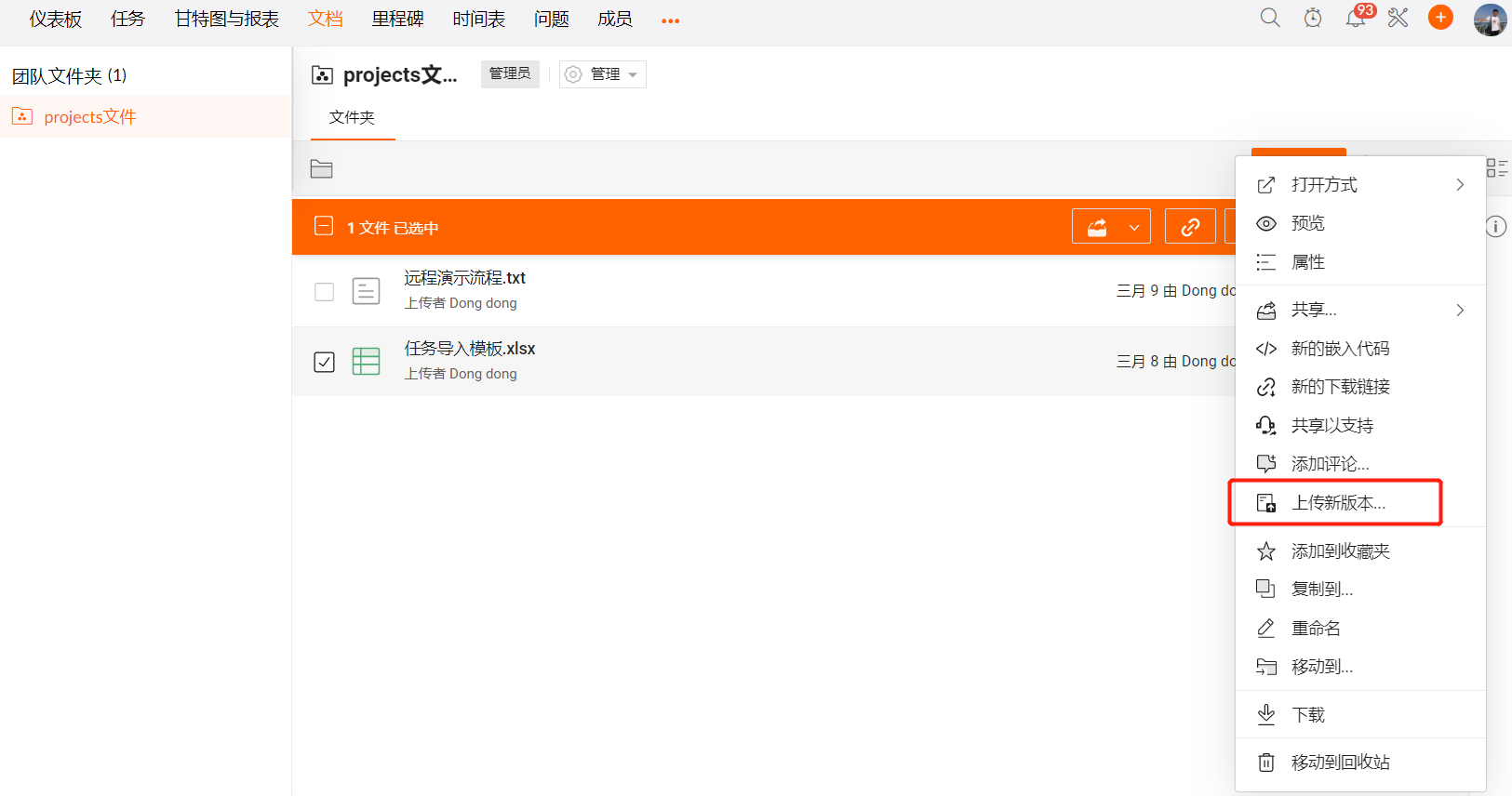Screen dimensions: 1512x796
Task: Open file 任务导入模板.xlsx by name
Action: (x=470, y=349)
